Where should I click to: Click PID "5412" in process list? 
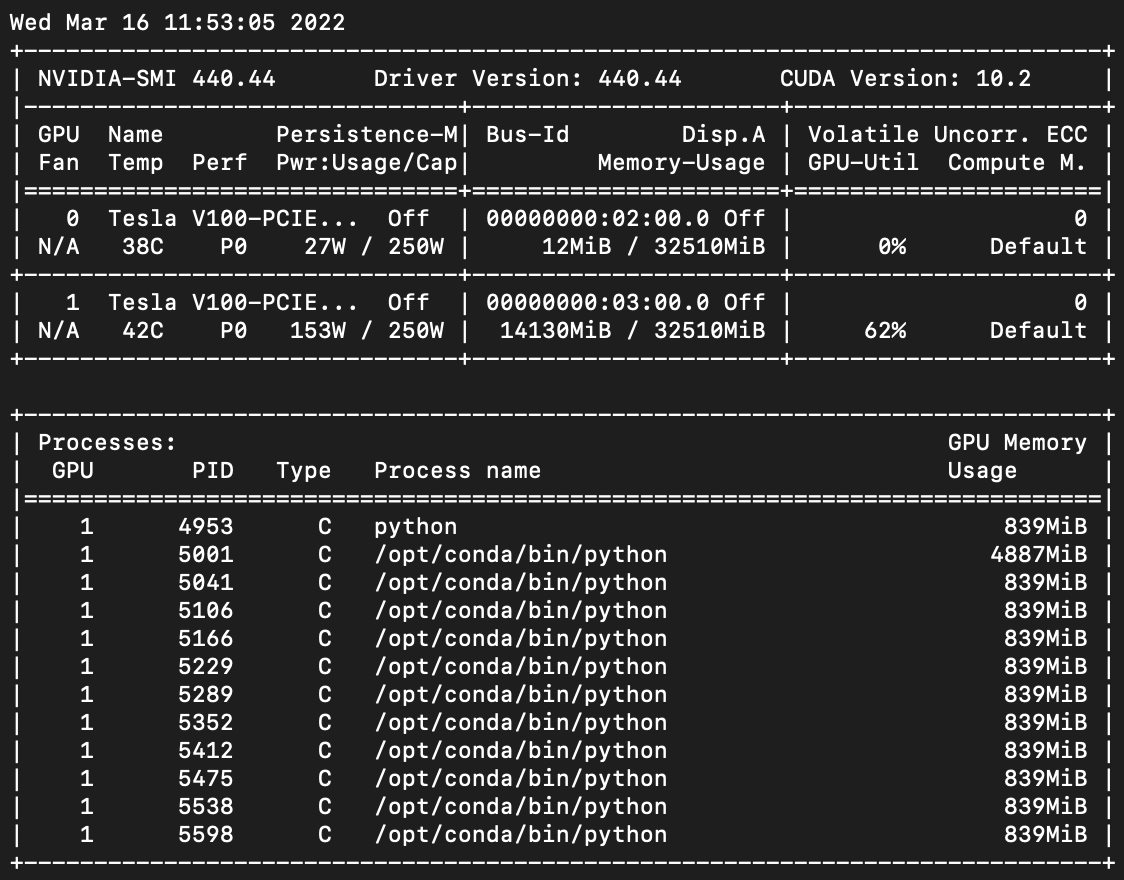pyautogui.click(x=206, y=750)
